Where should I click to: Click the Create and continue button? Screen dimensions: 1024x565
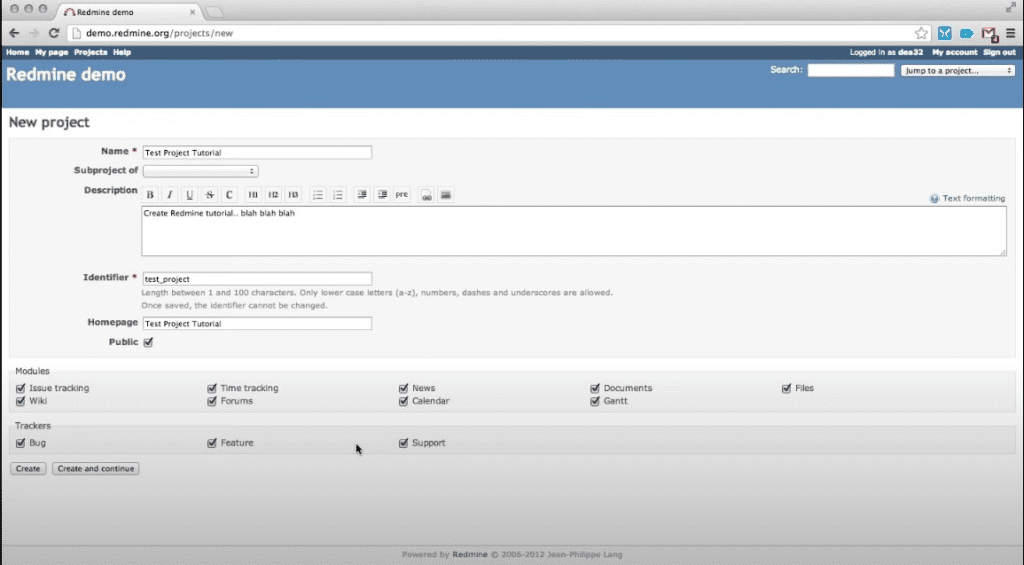click(x=95, y=468)
